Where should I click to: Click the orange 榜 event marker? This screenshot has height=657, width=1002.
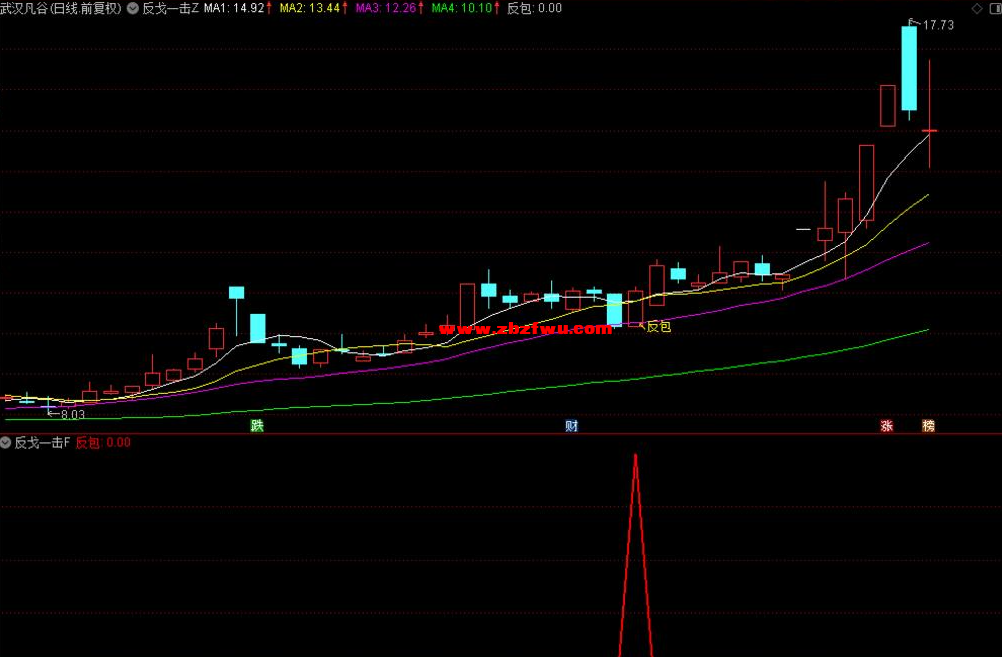point(929,426)
